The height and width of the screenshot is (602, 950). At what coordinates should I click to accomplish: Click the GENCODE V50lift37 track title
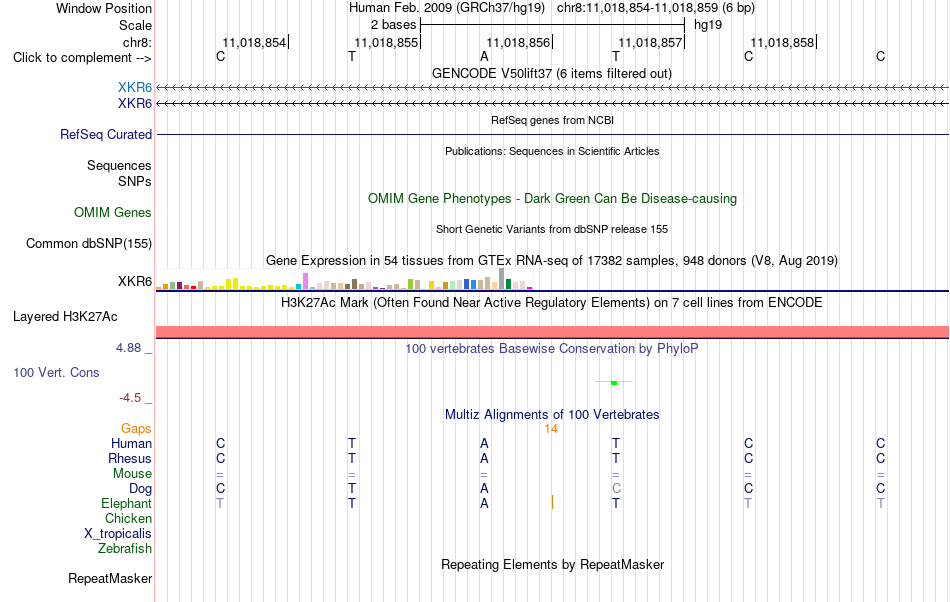click(x=552, y=74)
